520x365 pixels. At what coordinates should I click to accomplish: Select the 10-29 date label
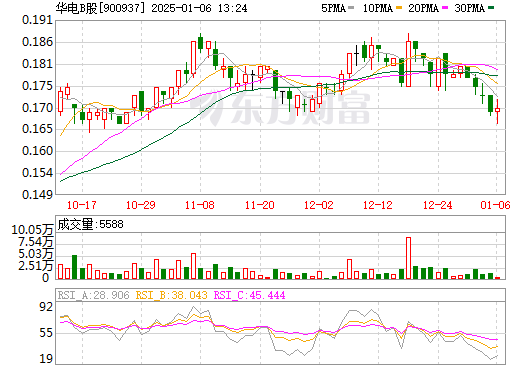pyautogui.click(x=141, y=205)
